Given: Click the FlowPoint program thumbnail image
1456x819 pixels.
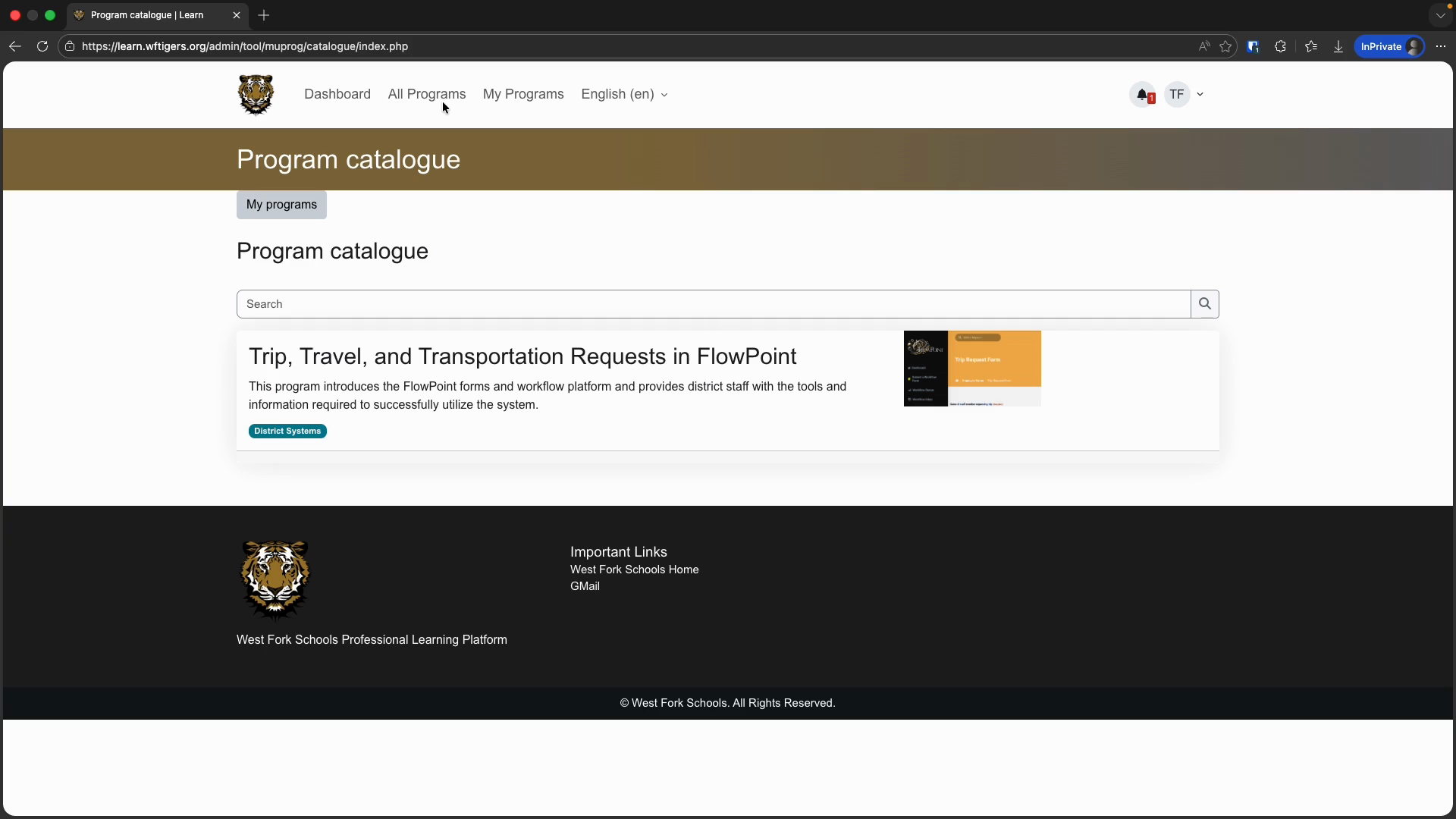Looking at the screenshot, I should click(x=972, y=369).
